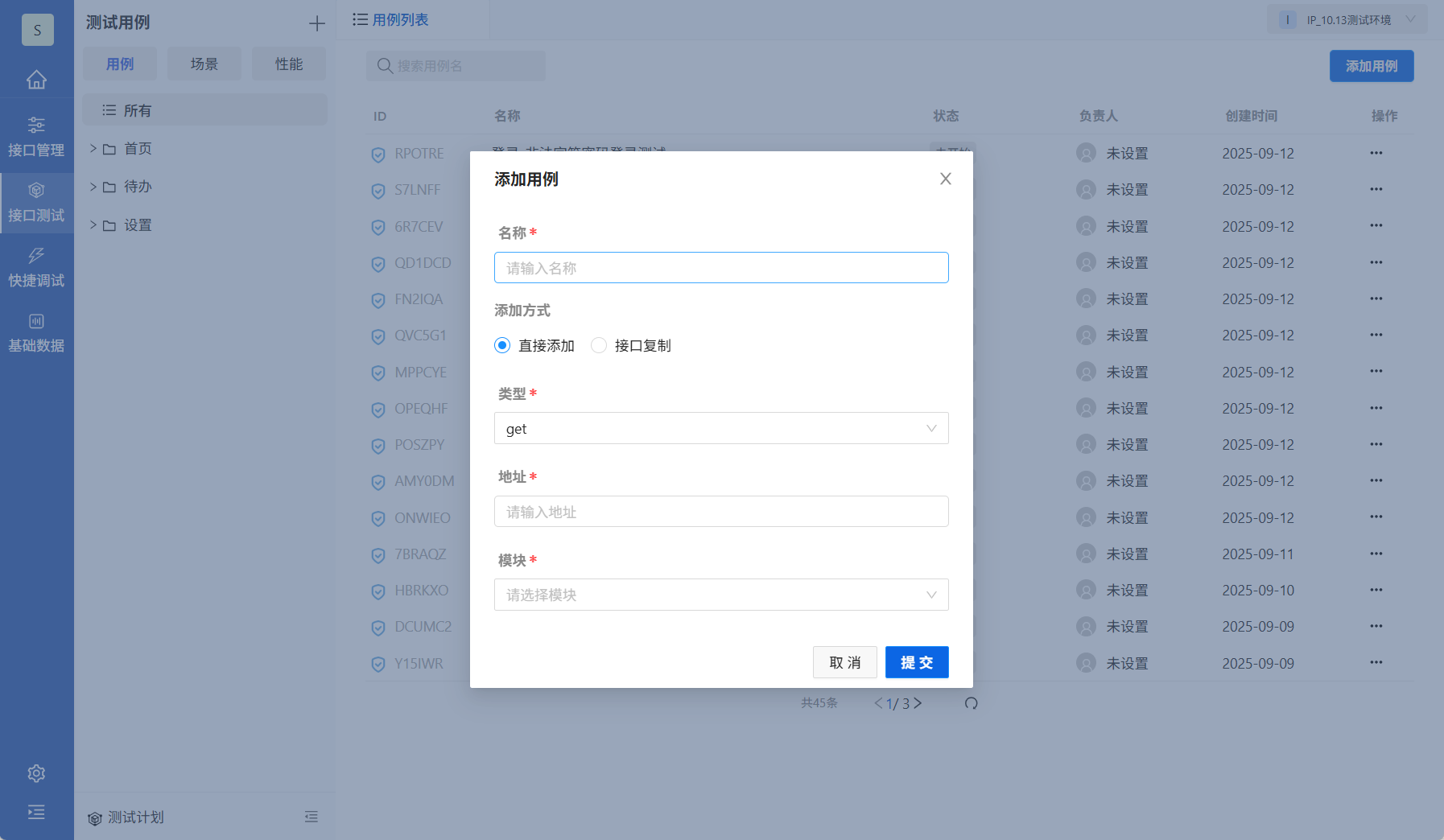Click case ID ONWIEO
Viewport: 1444px width, 840px height.
pyautogui.click(x=423, y=518)
